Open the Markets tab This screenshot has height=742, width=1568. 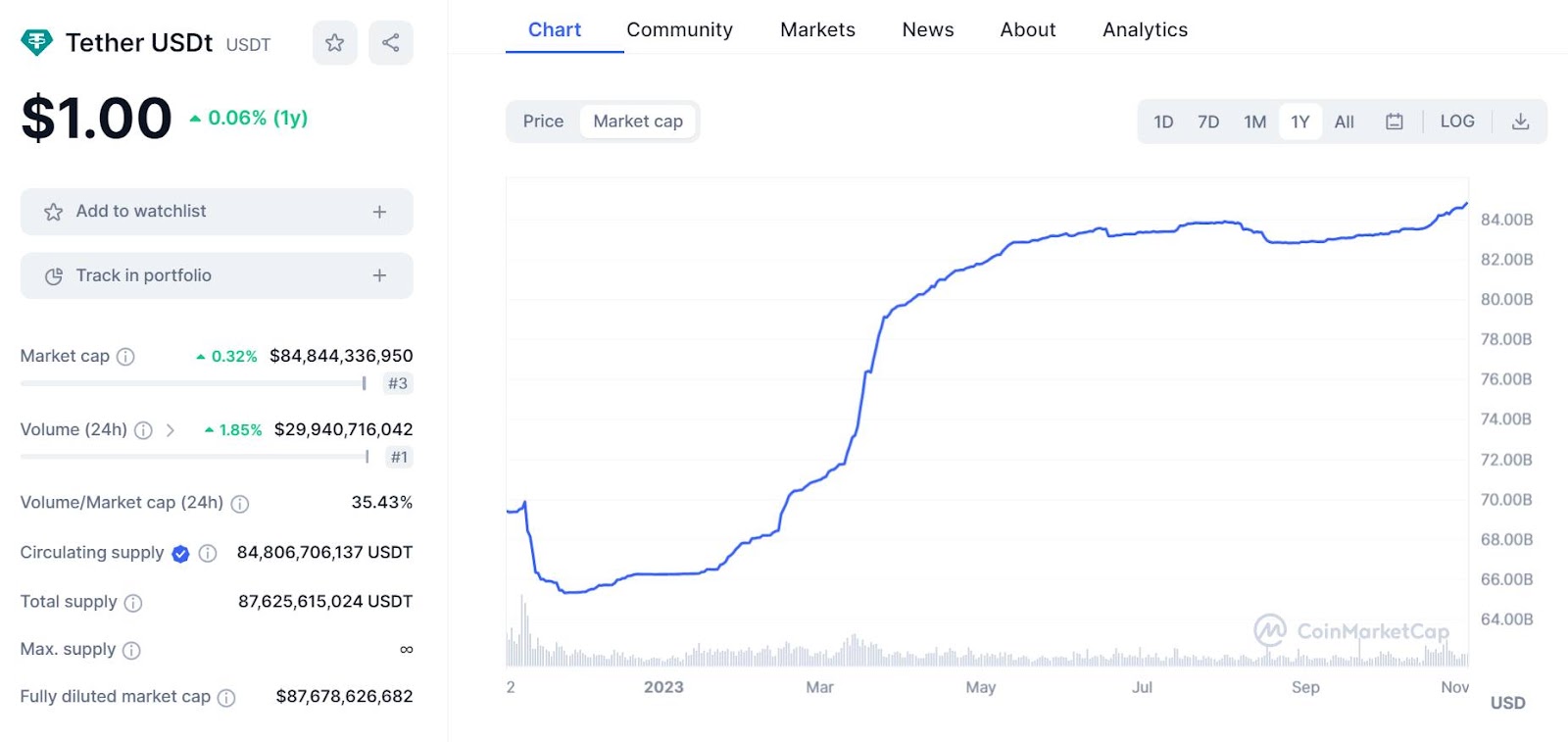point(817,29)
